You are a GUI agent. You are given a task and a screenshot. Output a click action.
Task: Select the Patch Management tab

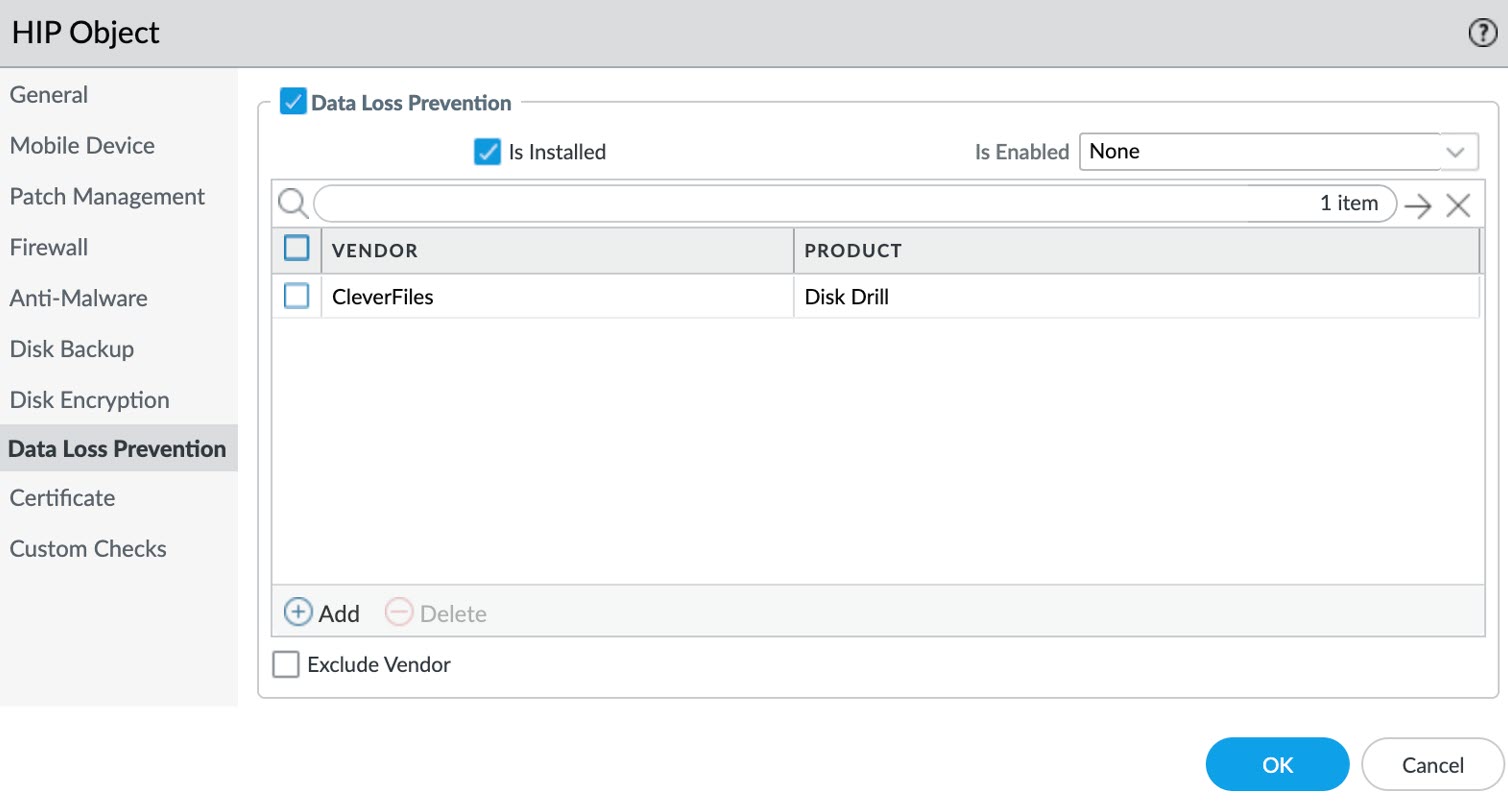pyautogui.click(x=107, y=196)
